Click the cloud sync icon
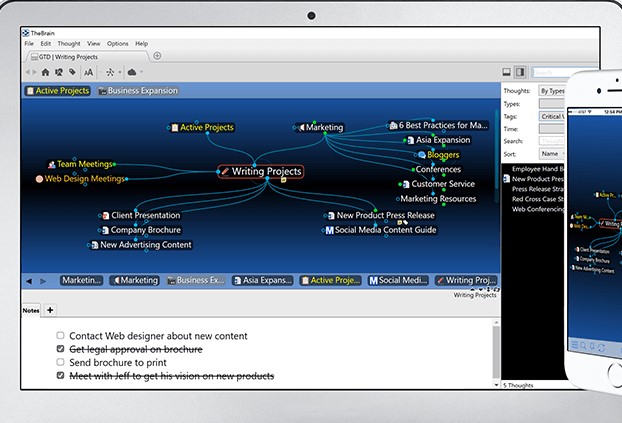Screen dimensions: 622x423 (x=132, y=72)
